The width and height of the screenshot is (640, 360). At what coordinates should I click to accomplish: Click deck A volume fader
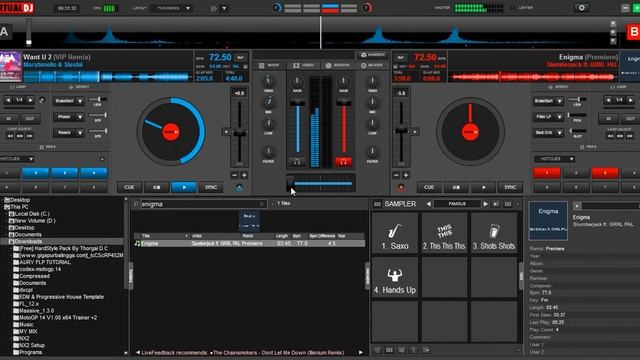pyautogui.click(x=297, y=102)
